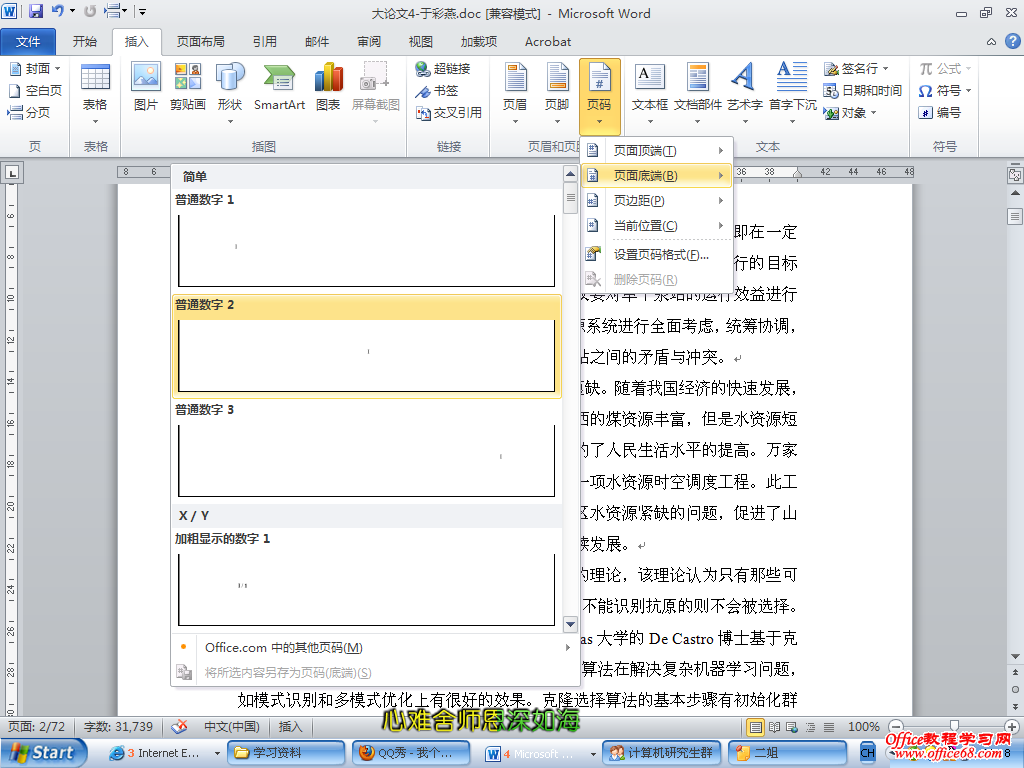The width and height of the screenshot is (1024, 768).
Task: Select the 艺术字 WordArt icon
Action: tap(744, 86)
